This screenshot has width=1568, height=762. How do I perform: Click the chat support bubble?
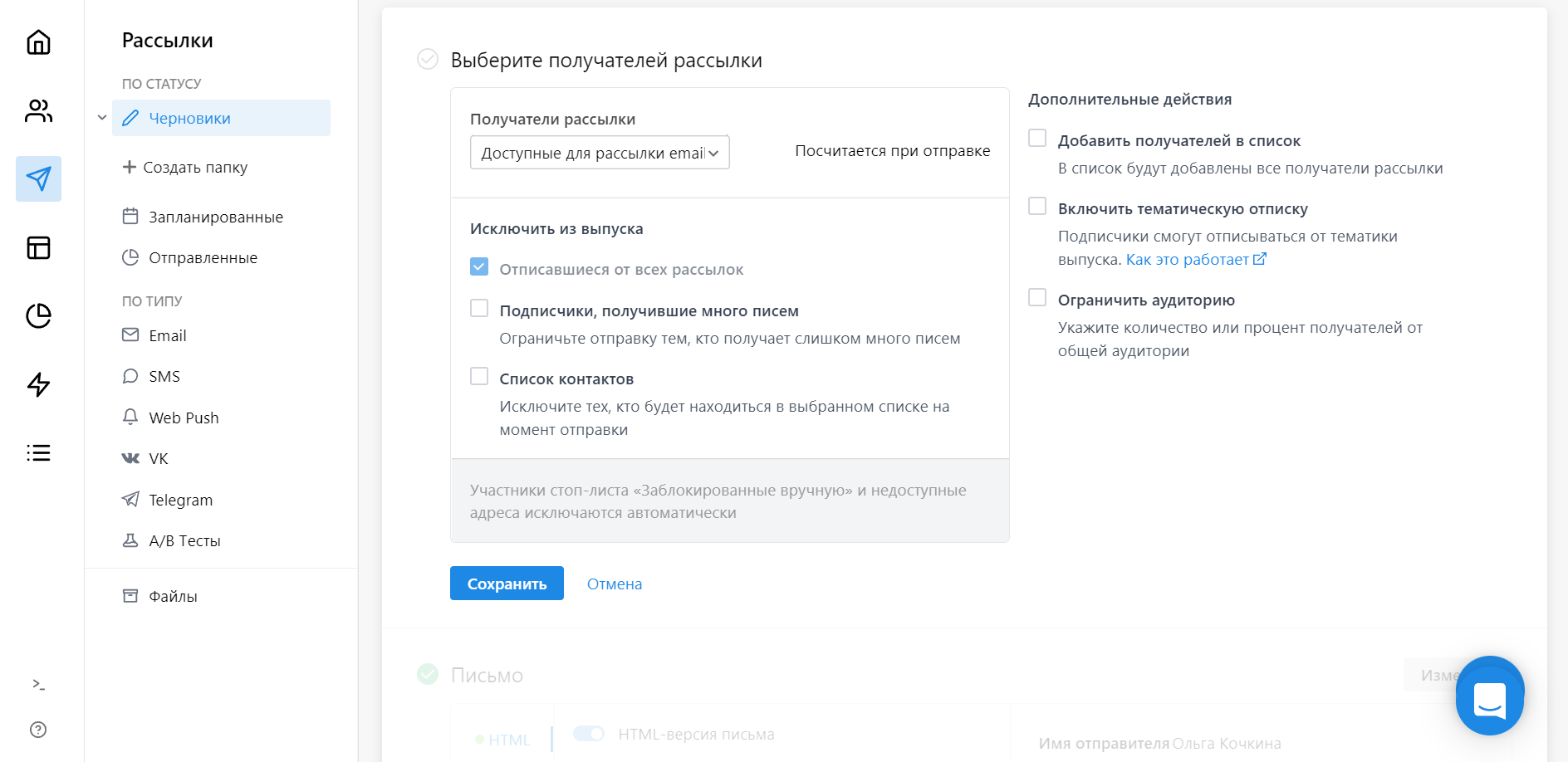coord(1490,696)
